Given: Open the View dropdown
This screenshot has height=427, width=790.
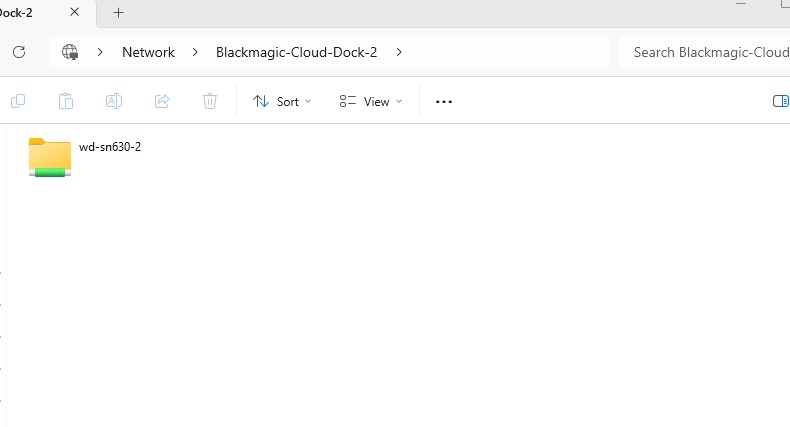Looking at the screenshot, I should pyautogui.click(x=371, y=101).
